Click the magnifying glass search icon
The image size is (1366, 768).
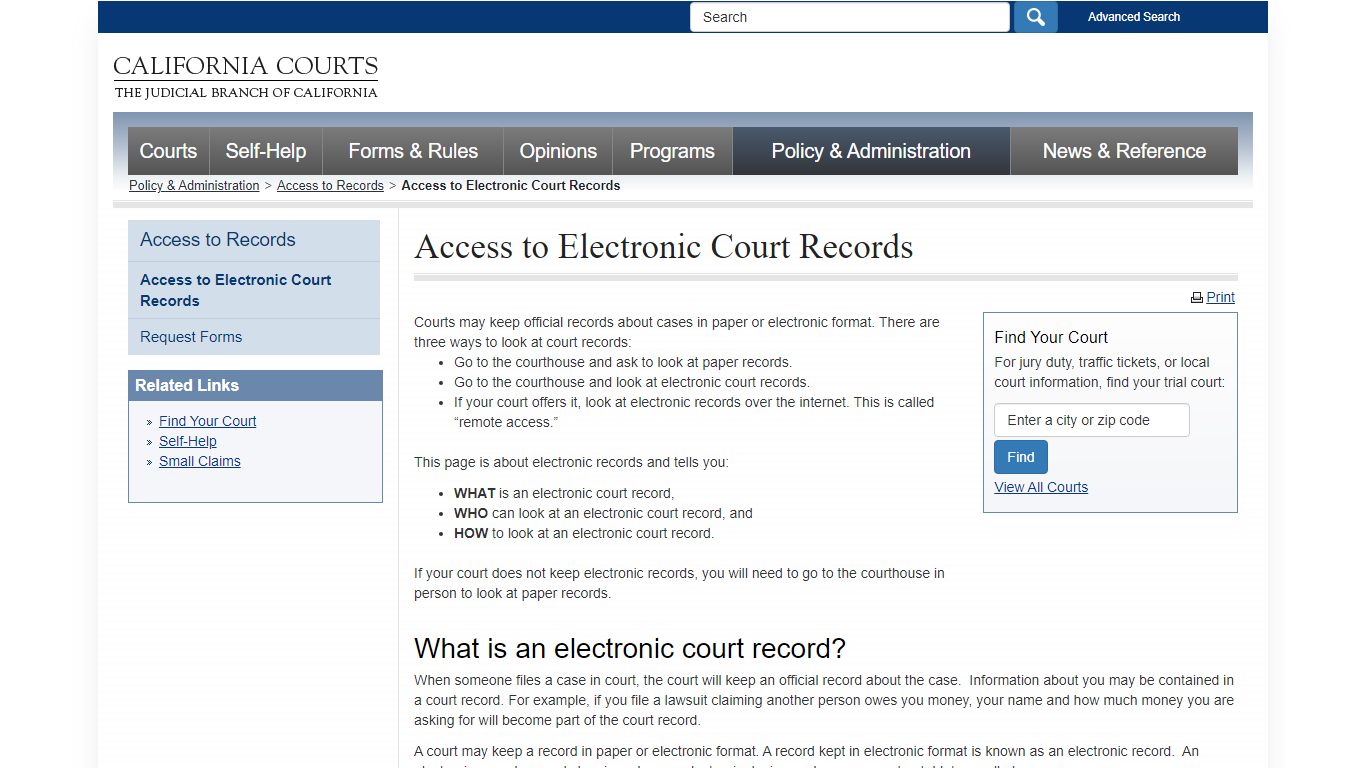[x=1035, y=17]
